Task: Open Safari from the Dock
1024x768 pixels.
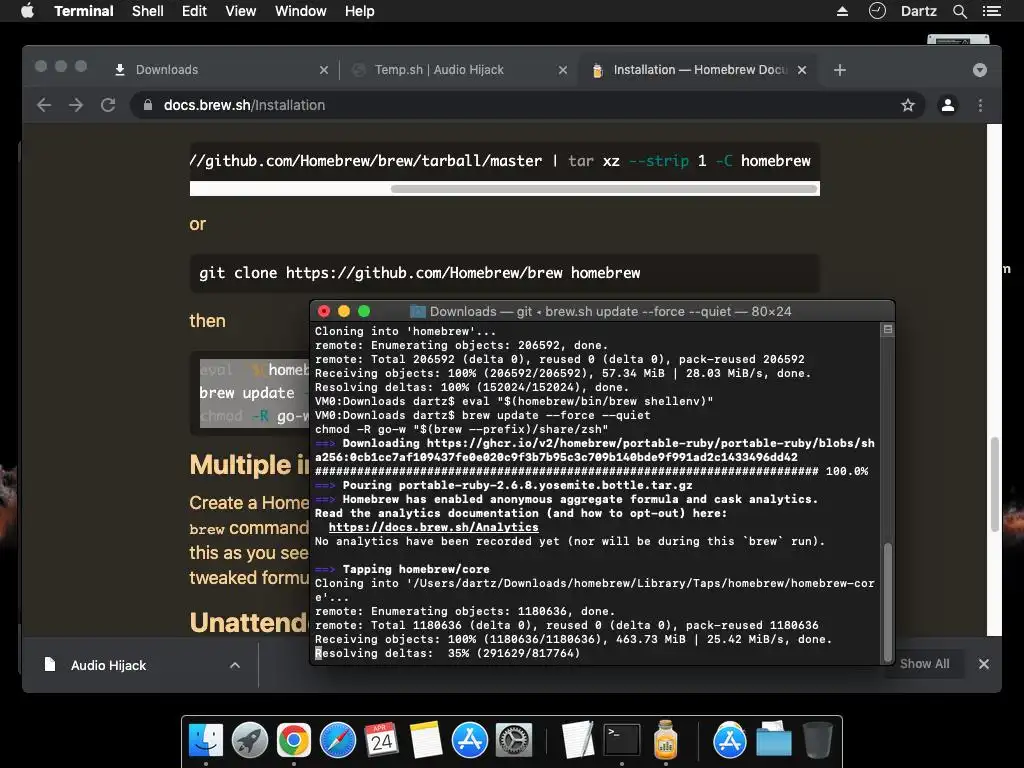Action: (338, 740)
